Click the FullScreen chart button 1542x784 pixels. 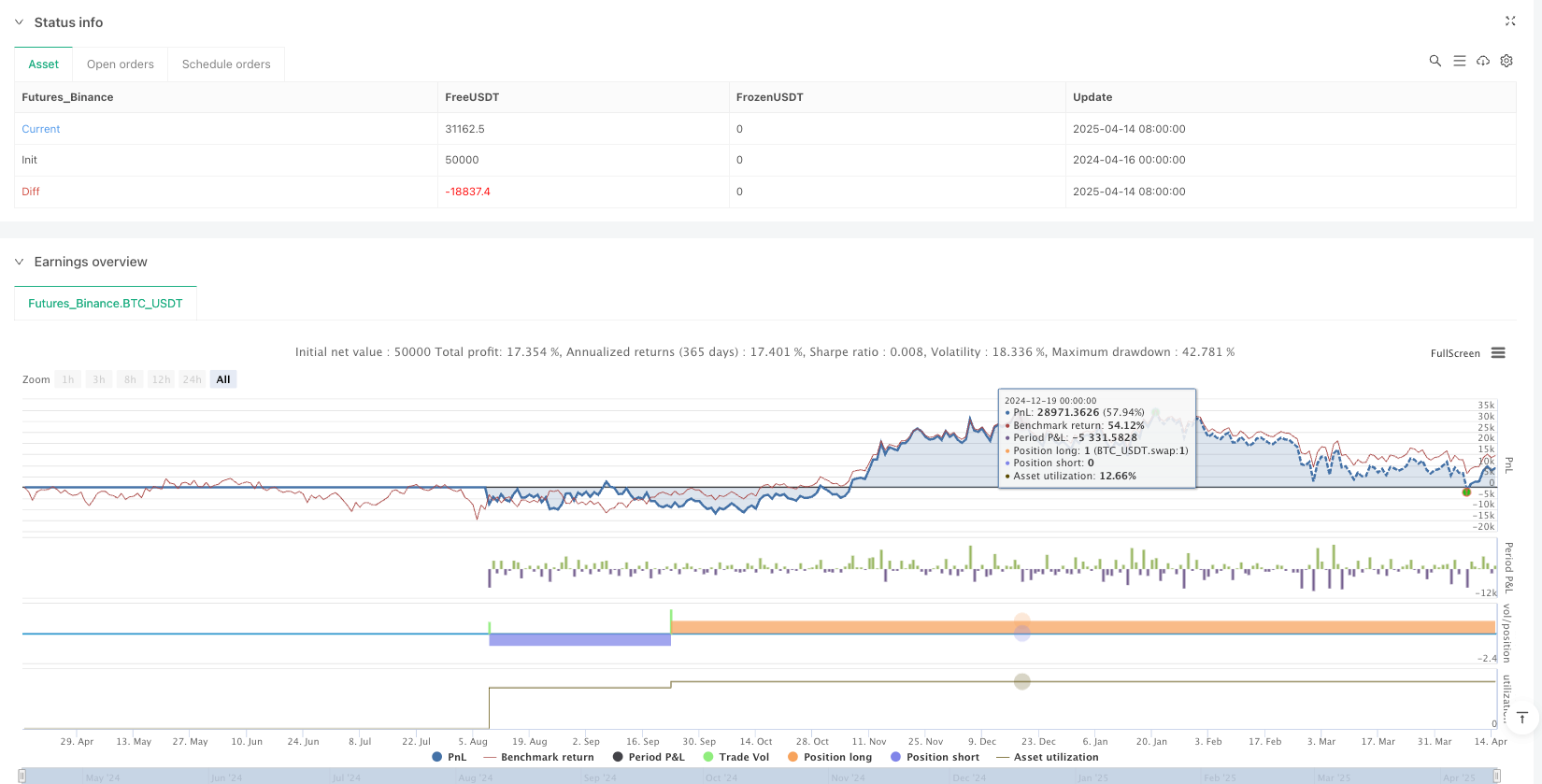(1454, 353)
